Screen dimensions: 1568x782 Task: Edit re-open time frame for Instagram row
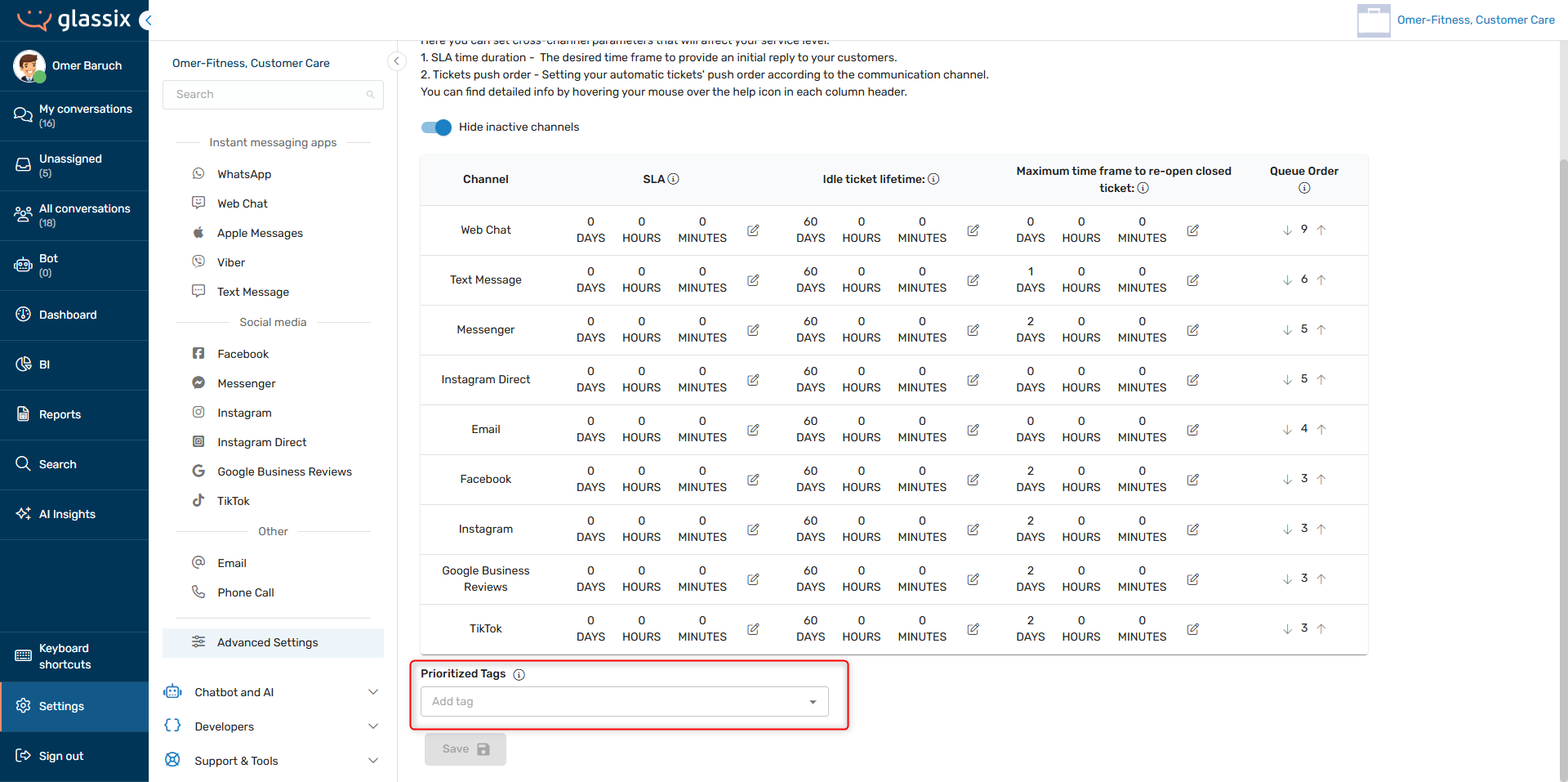(x=1192, y=530)
